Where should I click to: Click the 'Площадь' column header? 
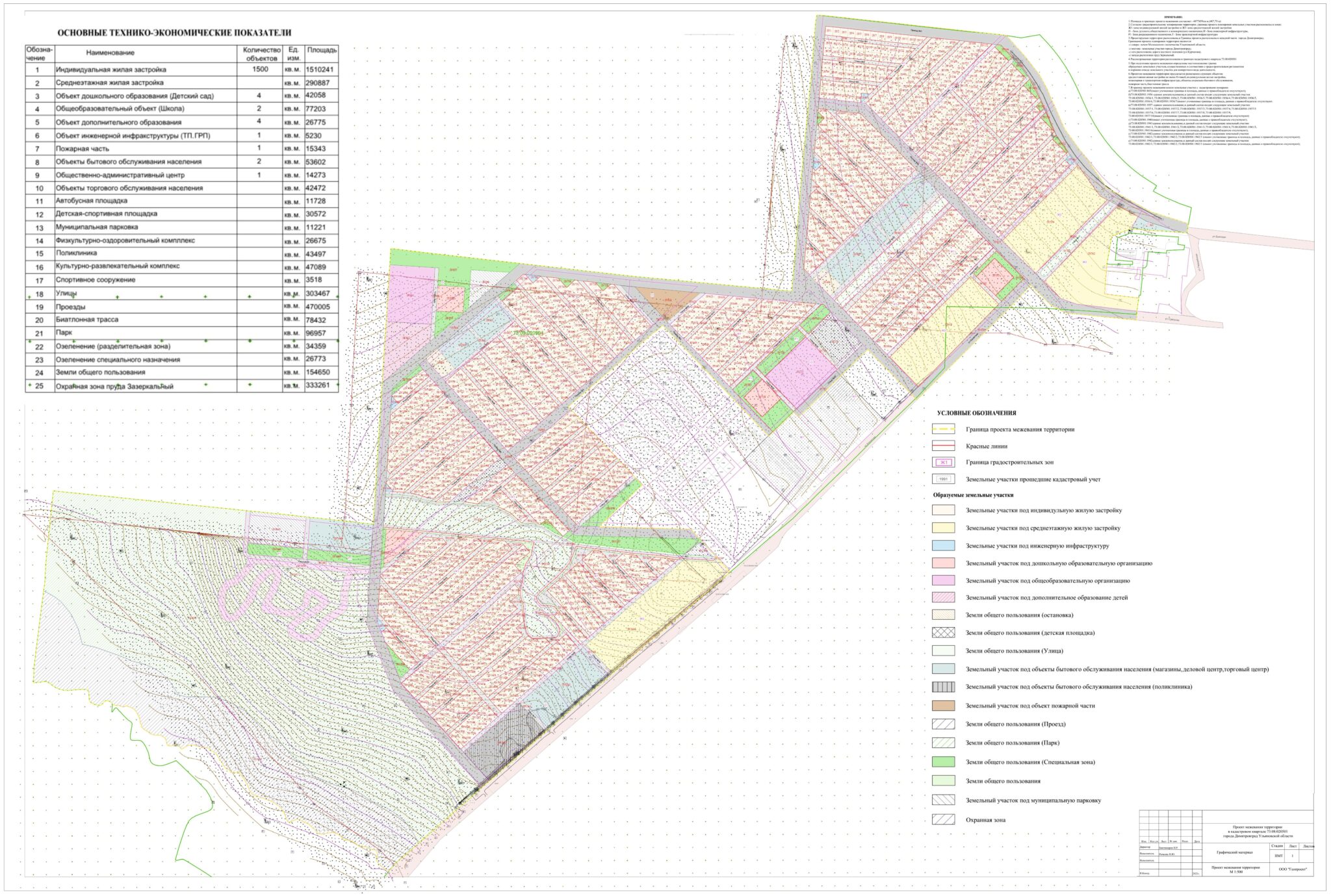coord(322,50)
